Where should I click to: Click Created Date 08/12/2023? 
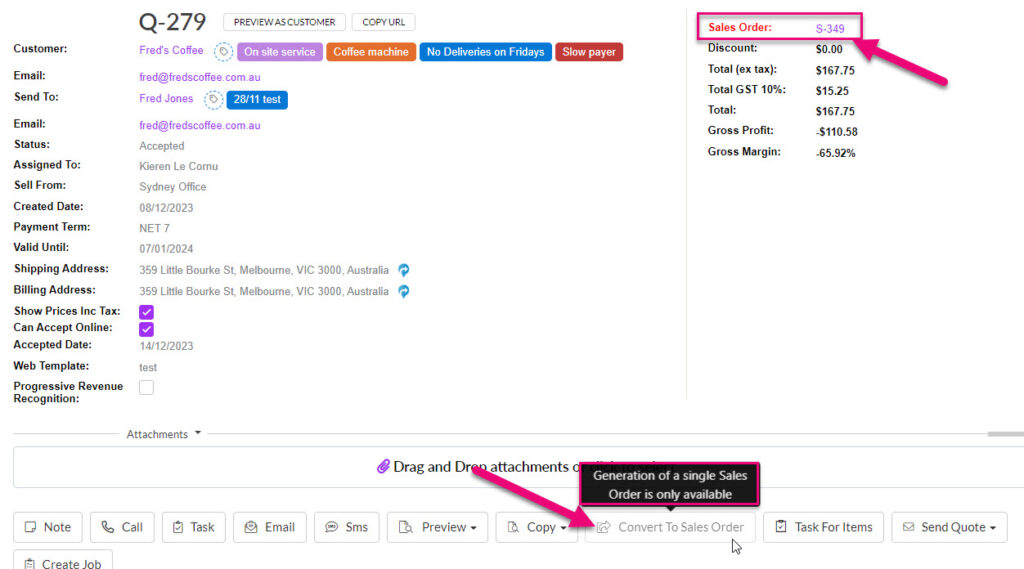166,208
